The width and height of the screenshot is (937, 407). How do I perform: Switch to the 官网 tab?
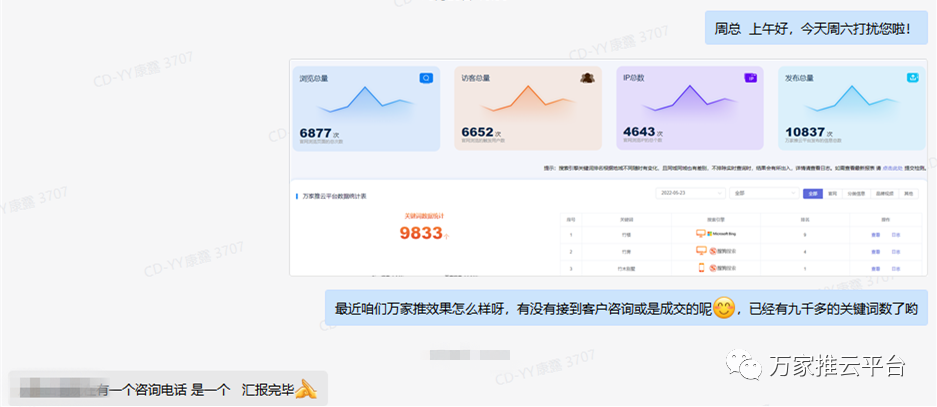[833, 193]
